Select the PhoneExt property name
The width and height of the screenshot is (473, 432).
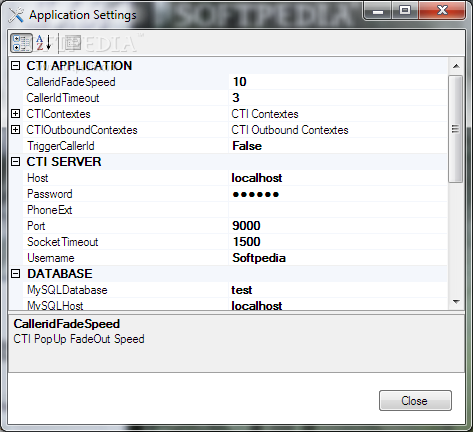coord(50,210)
